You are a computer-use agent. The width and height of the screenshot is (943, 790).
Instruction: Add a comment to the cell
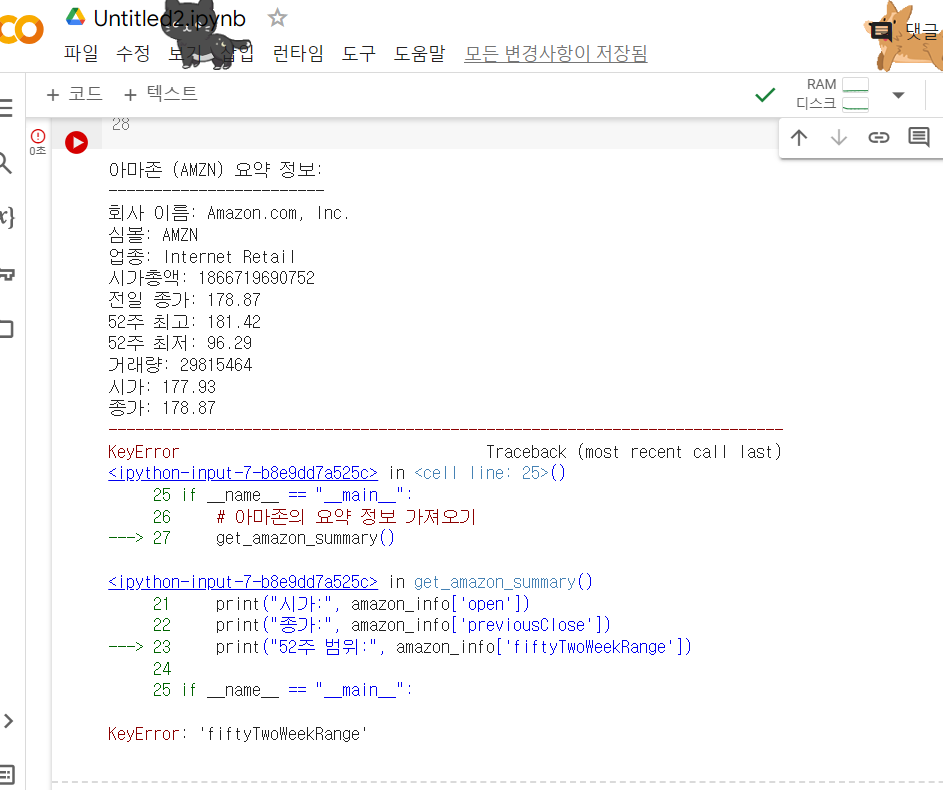918,138
